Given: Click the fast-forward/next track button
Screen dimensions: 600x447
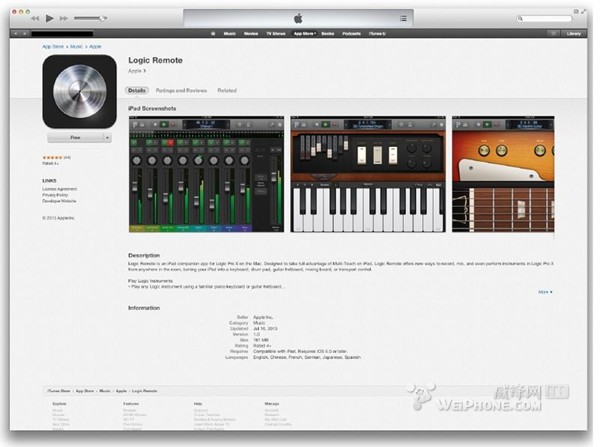Looking at the screenshot, I should (x=64, y=18).
